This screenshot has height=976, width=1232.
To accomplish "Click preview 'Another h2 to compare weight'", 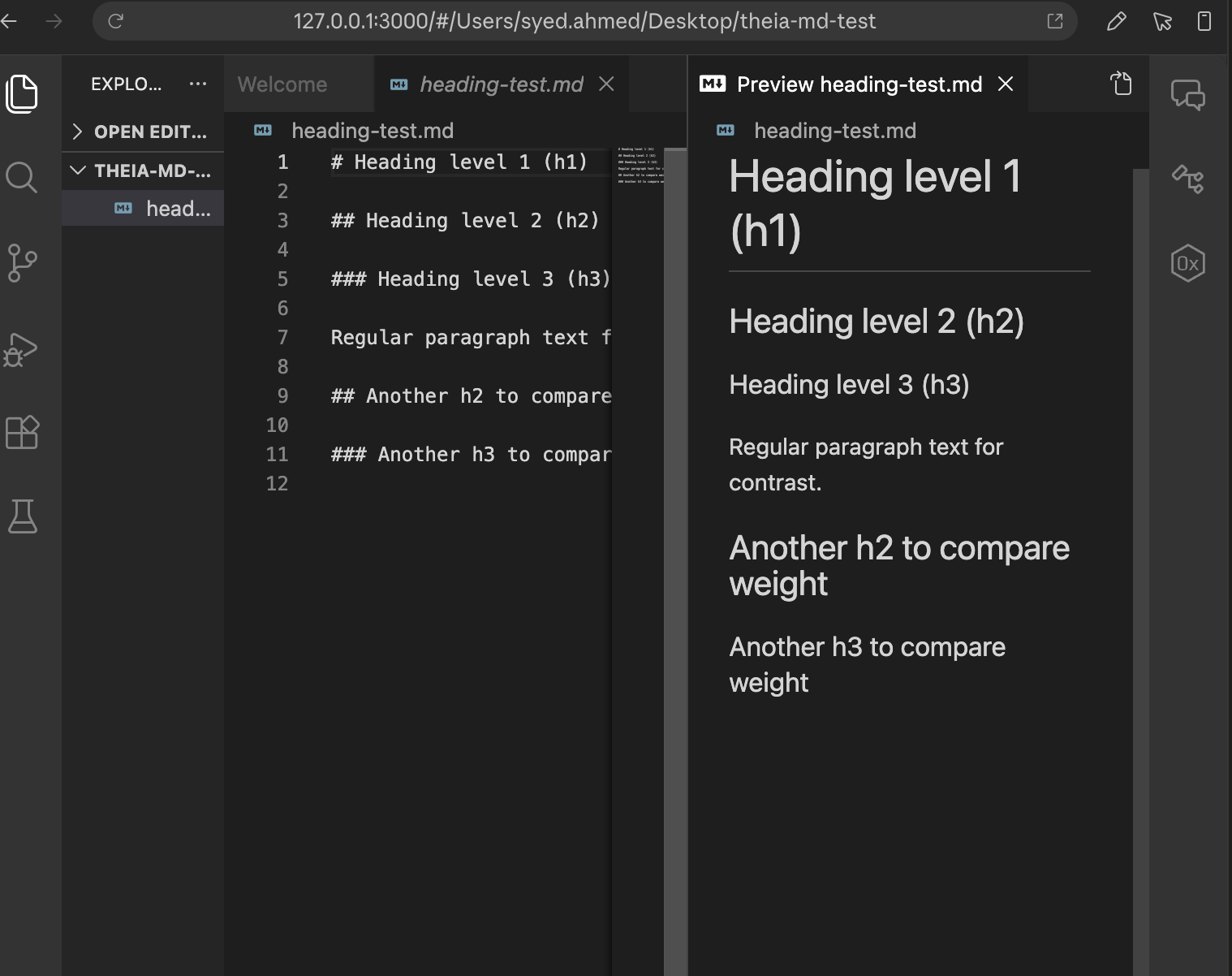I will (x=899, y=566).
